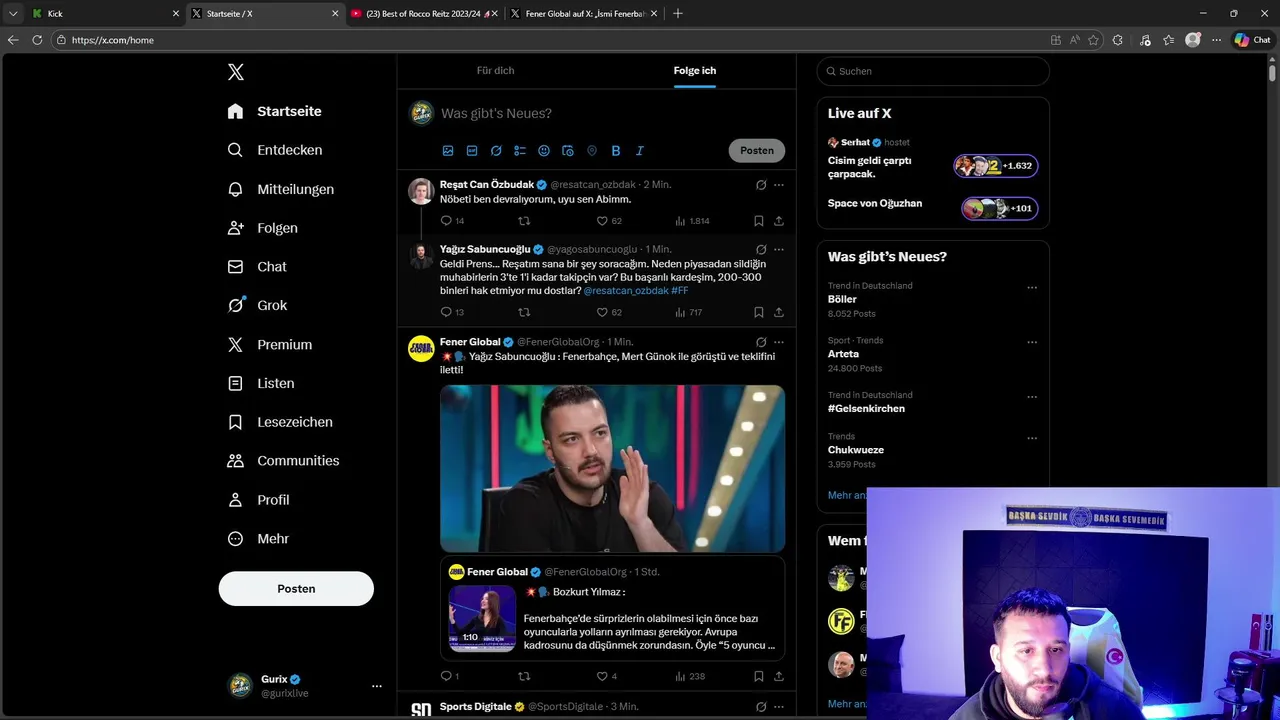Open Premium in the sidebar
Screen dimensions: 1280x720
[269, 345]
